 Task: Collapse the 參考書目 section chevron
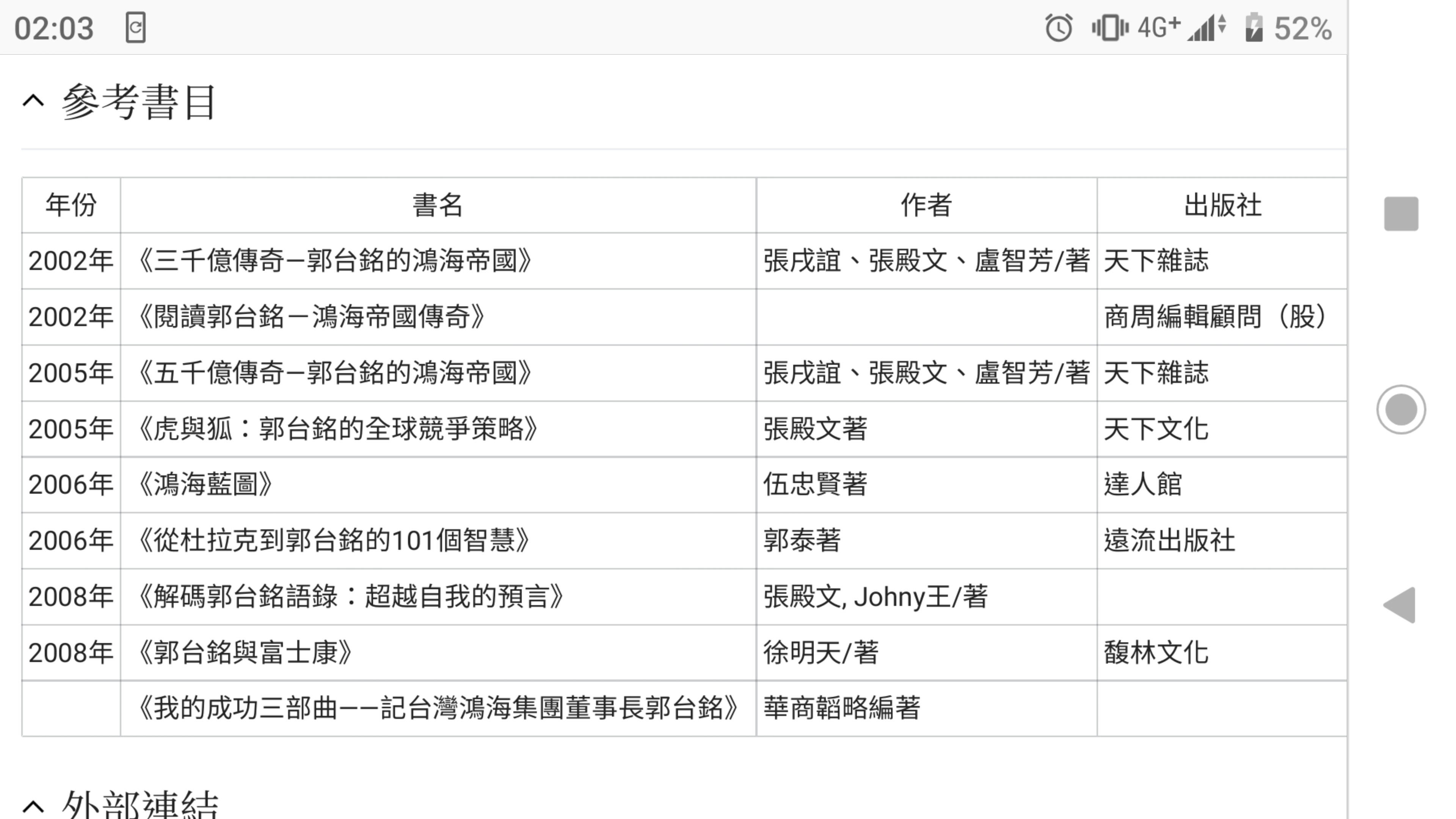click(33, 101)
